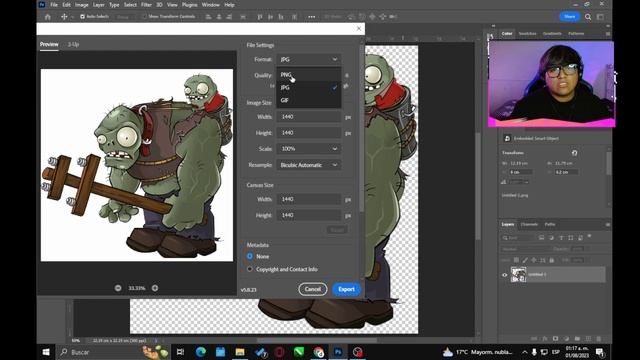Click the search magnifier icon near Share

tap(588, 17)
